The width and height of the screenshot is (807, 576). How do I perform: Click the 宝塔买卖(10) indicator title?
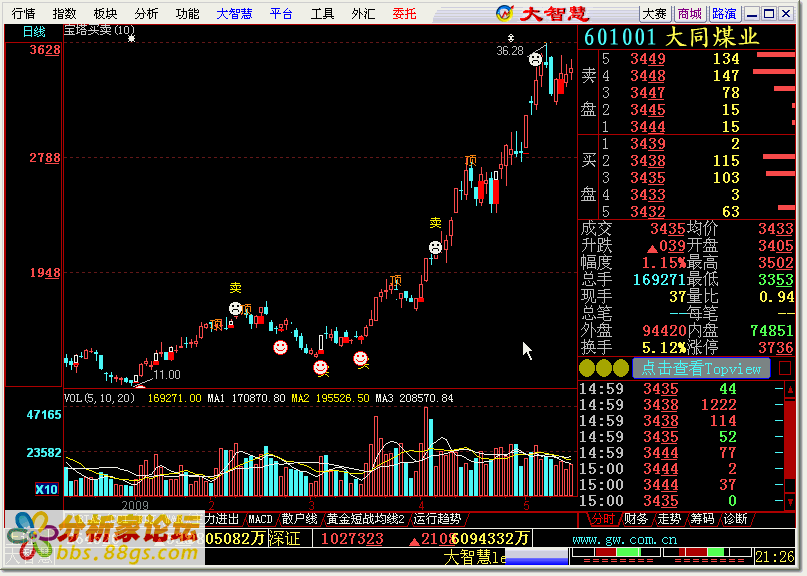(x=99, y=30)
